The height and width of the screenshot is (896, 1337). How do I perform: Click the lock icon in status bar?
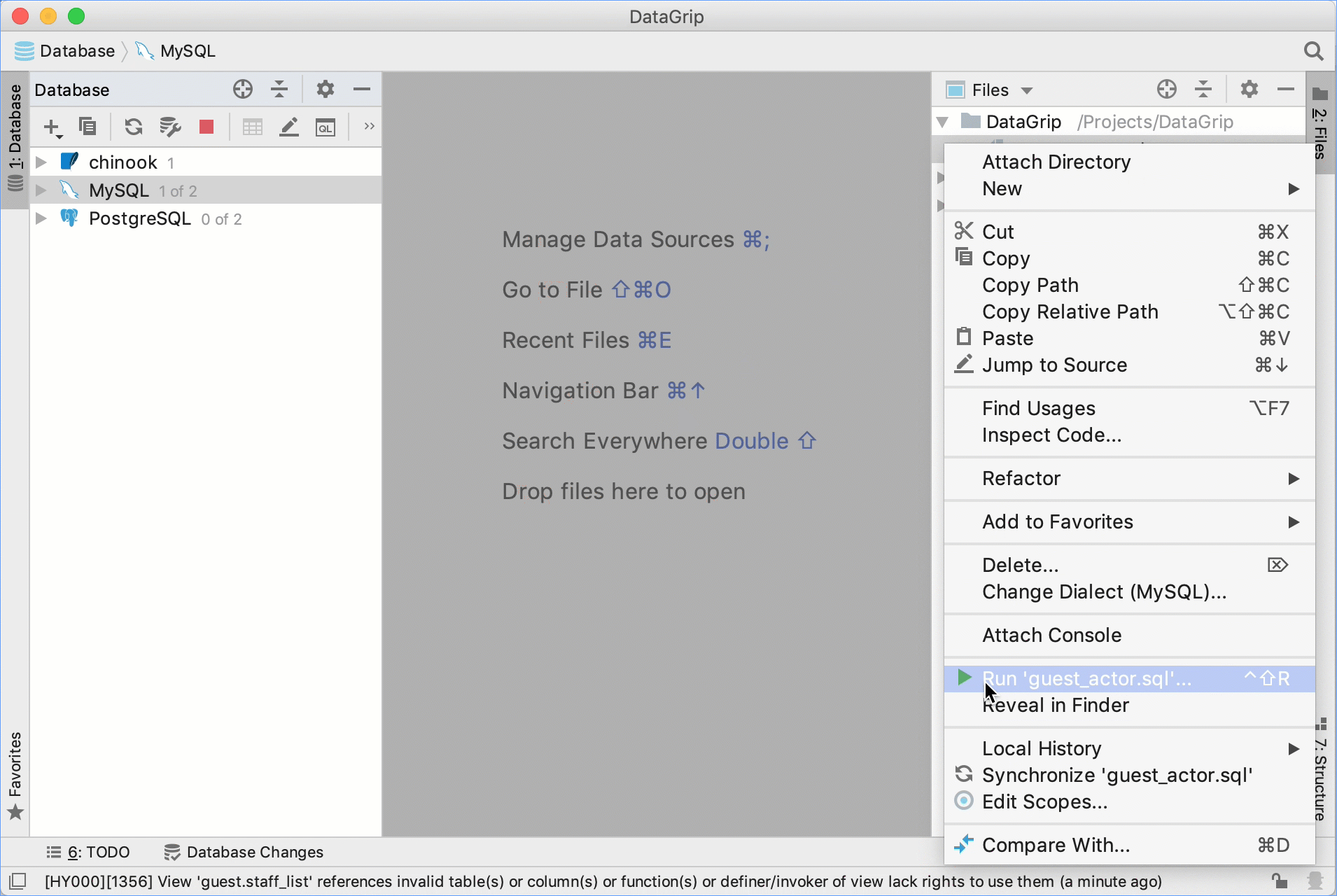(1279, 881)
